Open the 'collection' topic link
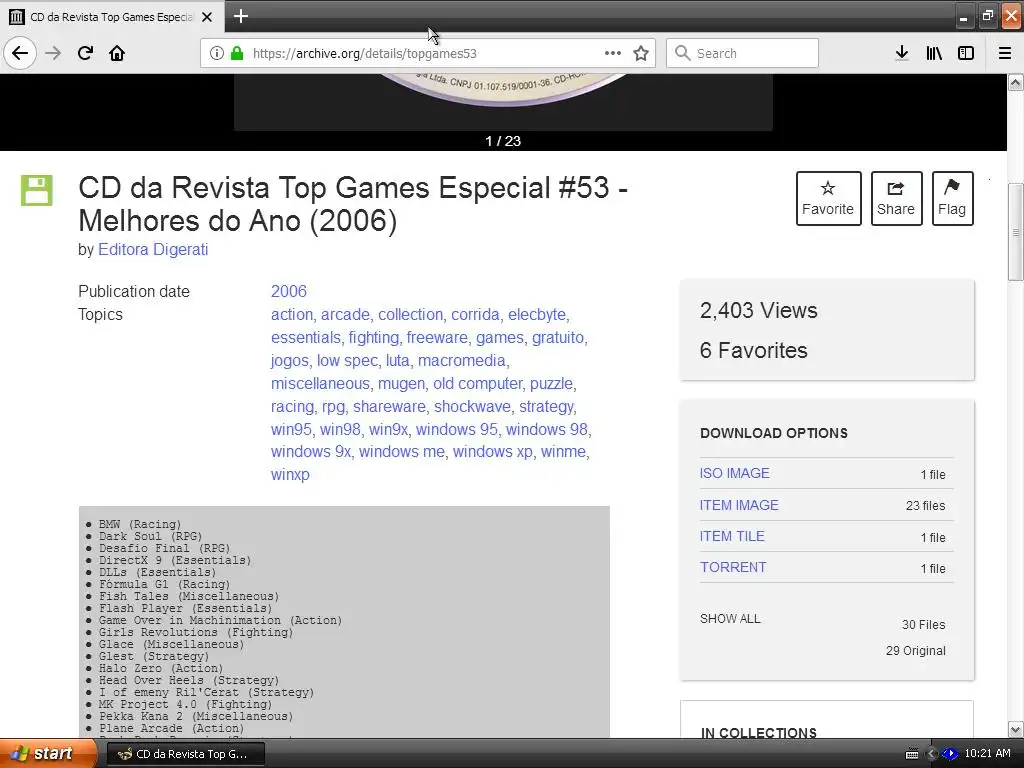 coord(410,315)
